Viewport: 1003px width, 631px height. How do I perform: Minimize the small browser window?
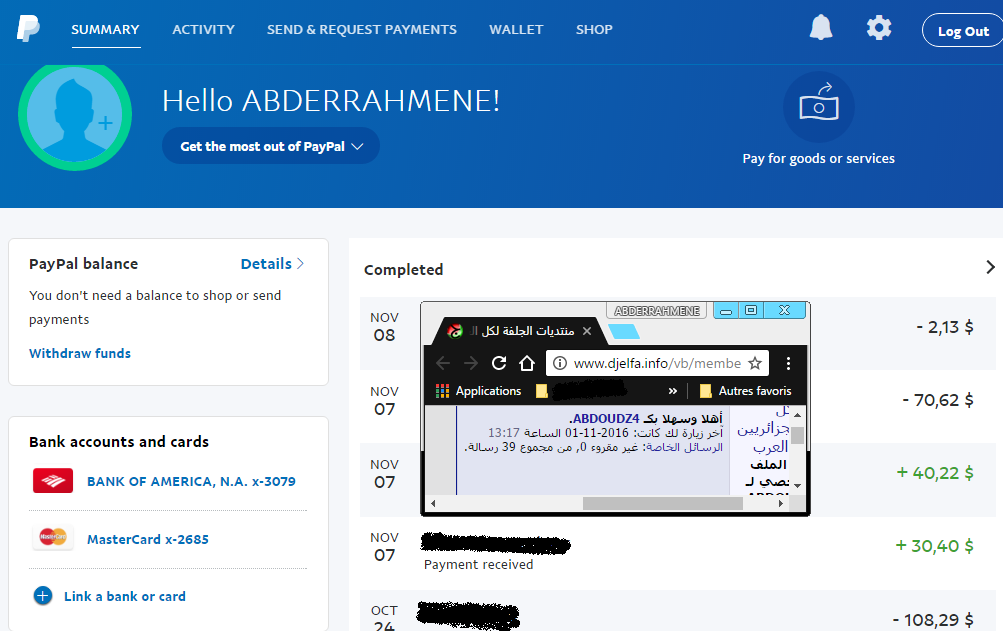726,311
